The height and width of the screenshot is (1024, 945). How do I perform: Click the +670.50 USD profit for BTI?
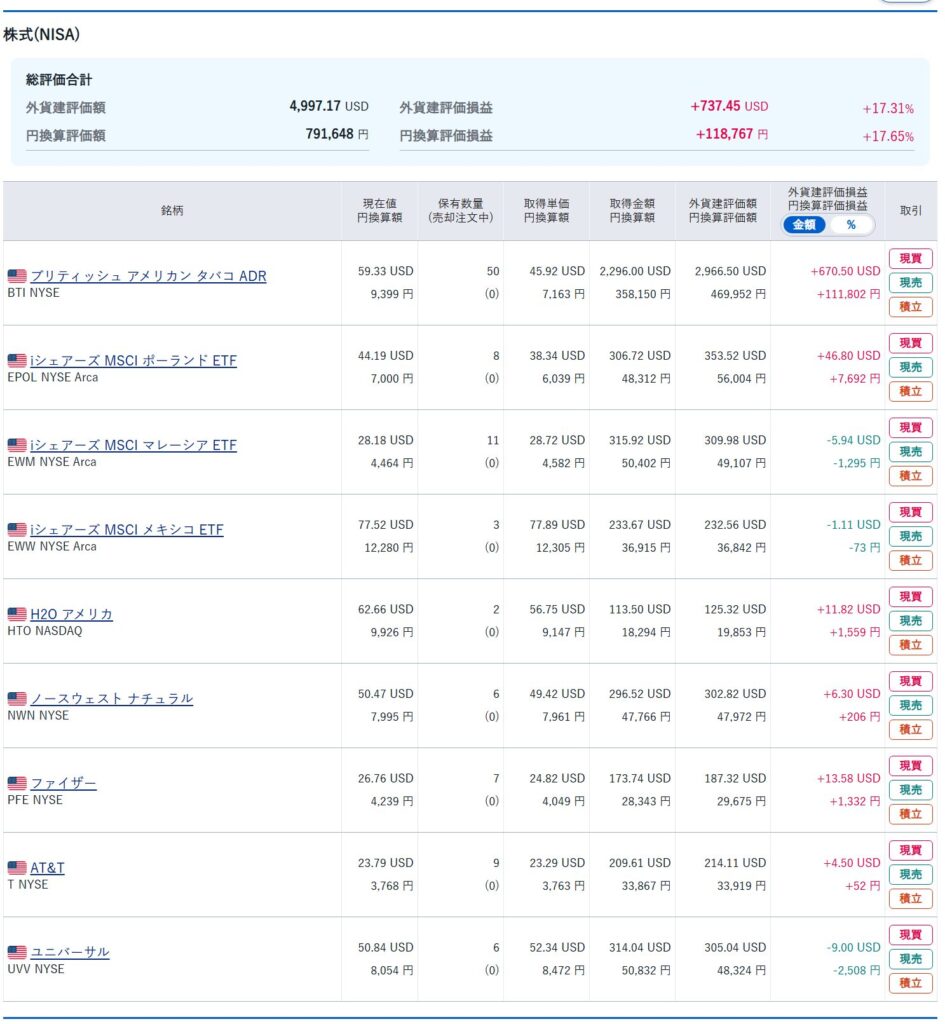[x=846, y=271]
